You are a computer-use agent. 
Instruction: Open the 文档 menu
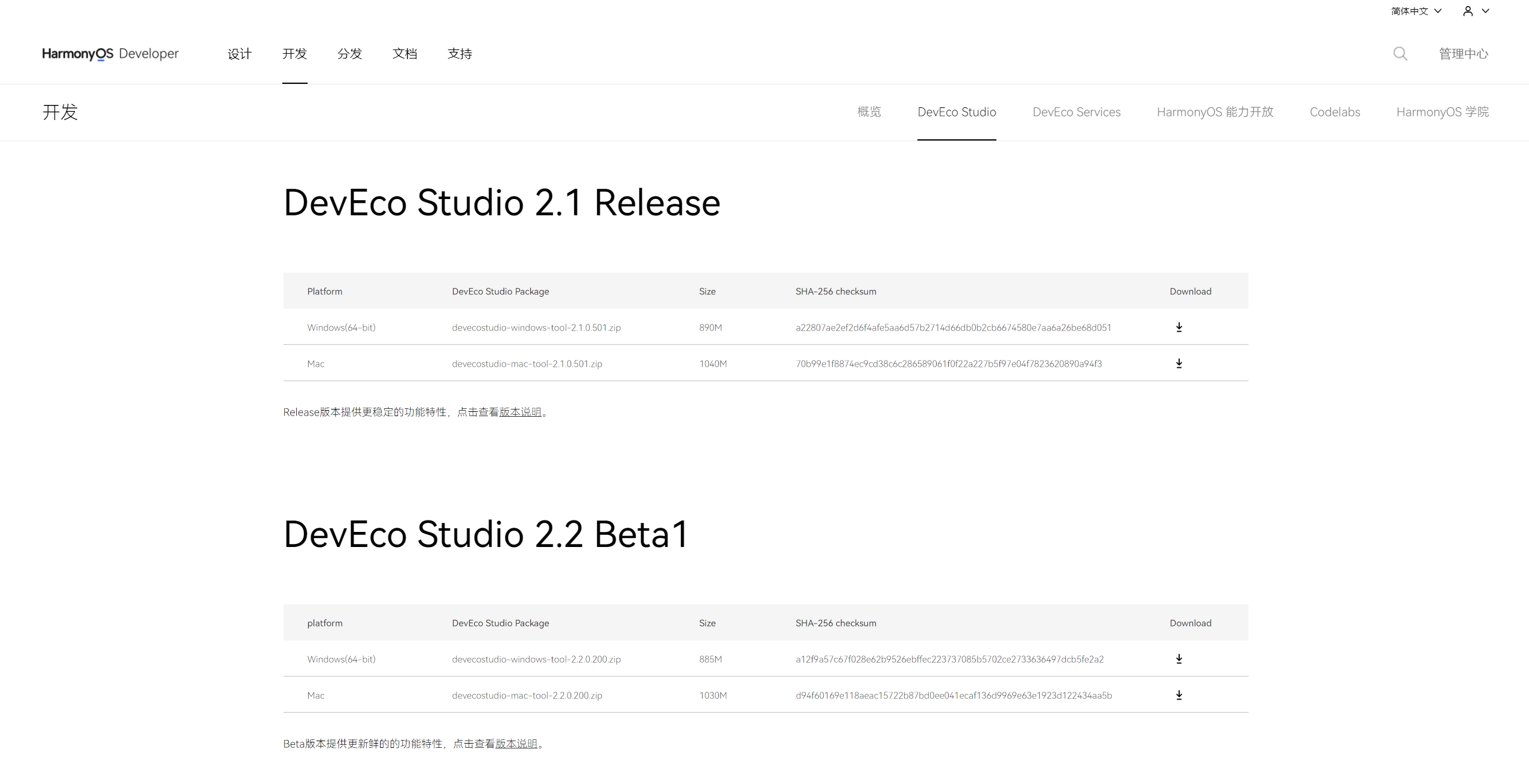405,54
